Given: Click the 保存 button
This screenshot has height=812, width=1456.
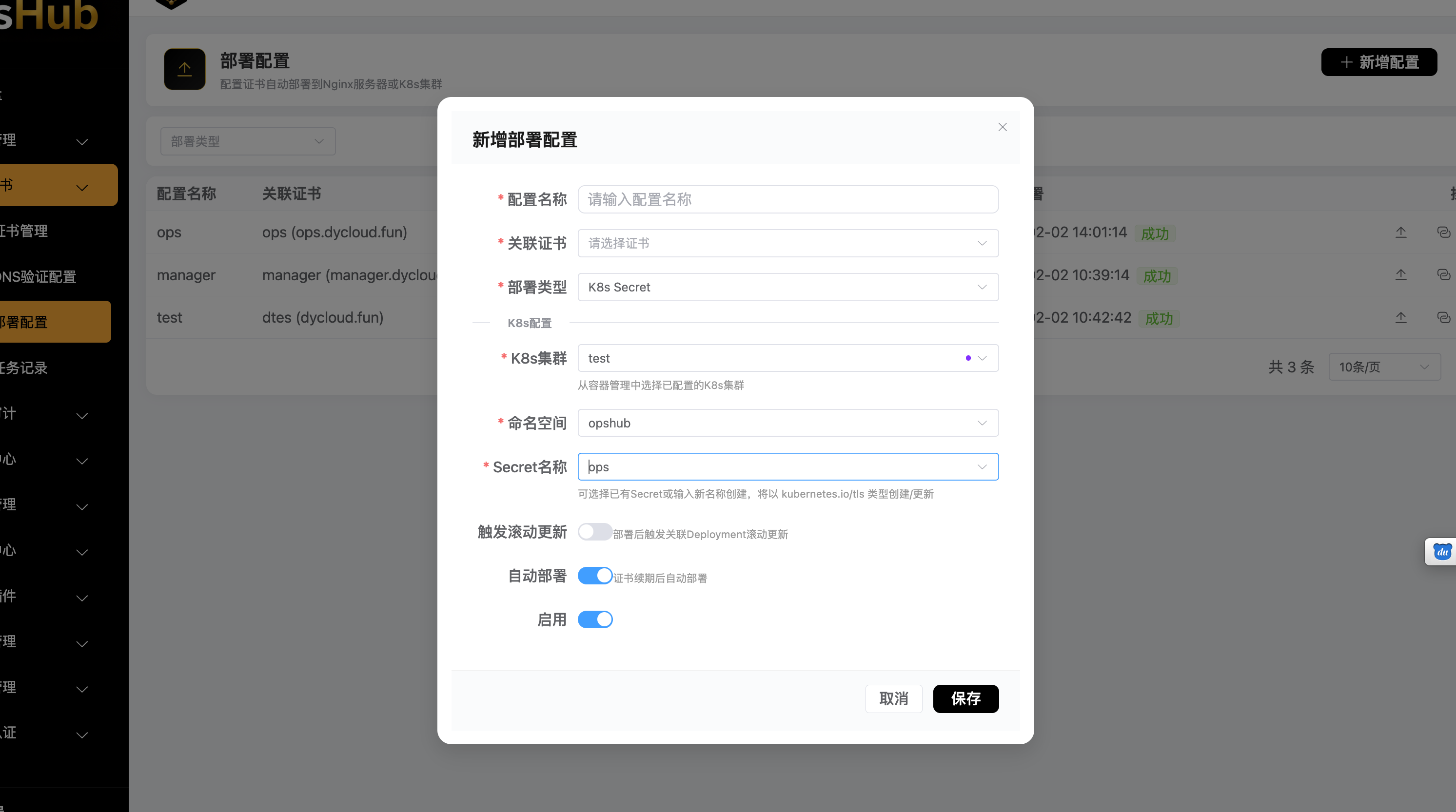Looking at the screenshot, I should (966, 699).
